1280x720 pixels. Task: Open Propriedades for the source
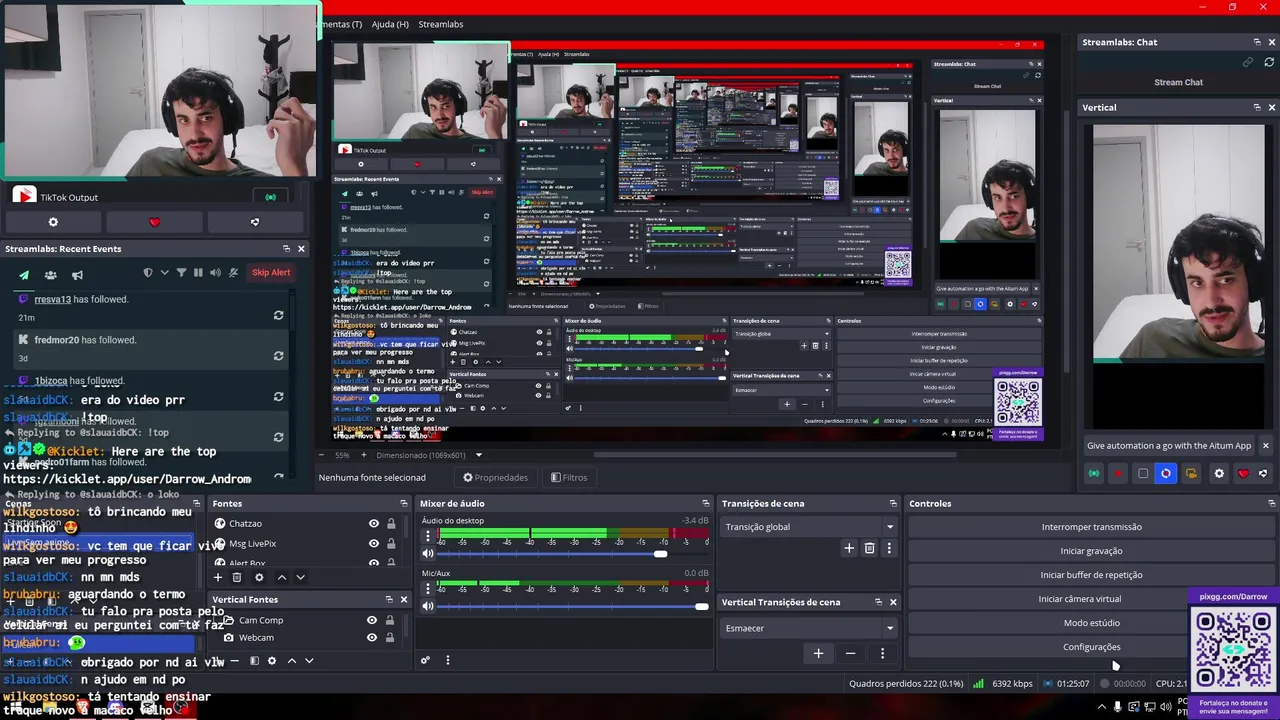pos(494,477)
